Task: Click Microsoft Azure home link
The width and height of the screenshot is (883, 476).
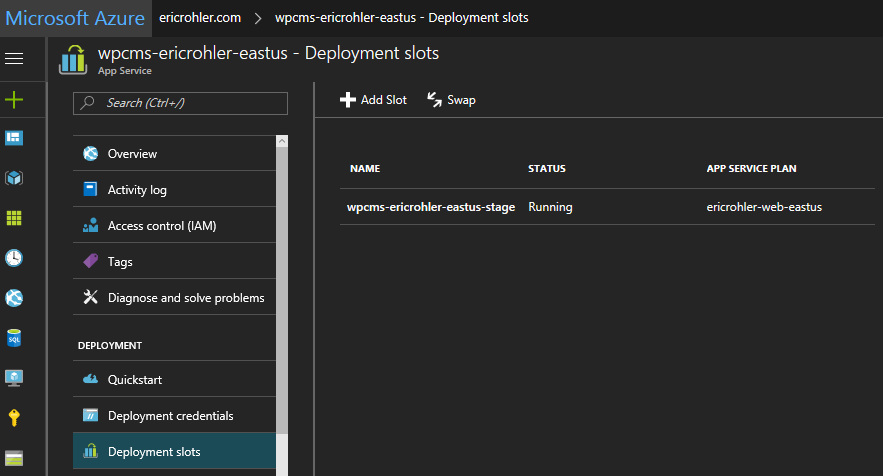Action: click(75, 18)
